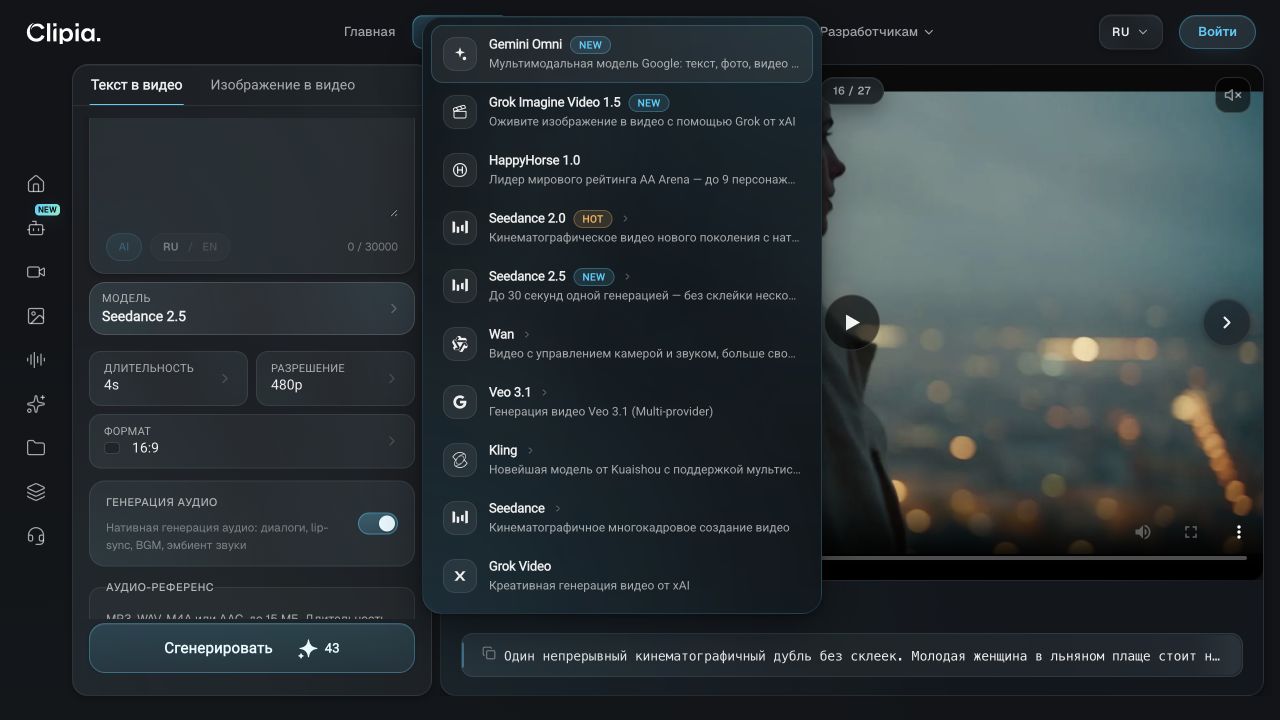
Task: Select Grok Imagine Video 1.5 entry
Action: click(x=622, y=112)
